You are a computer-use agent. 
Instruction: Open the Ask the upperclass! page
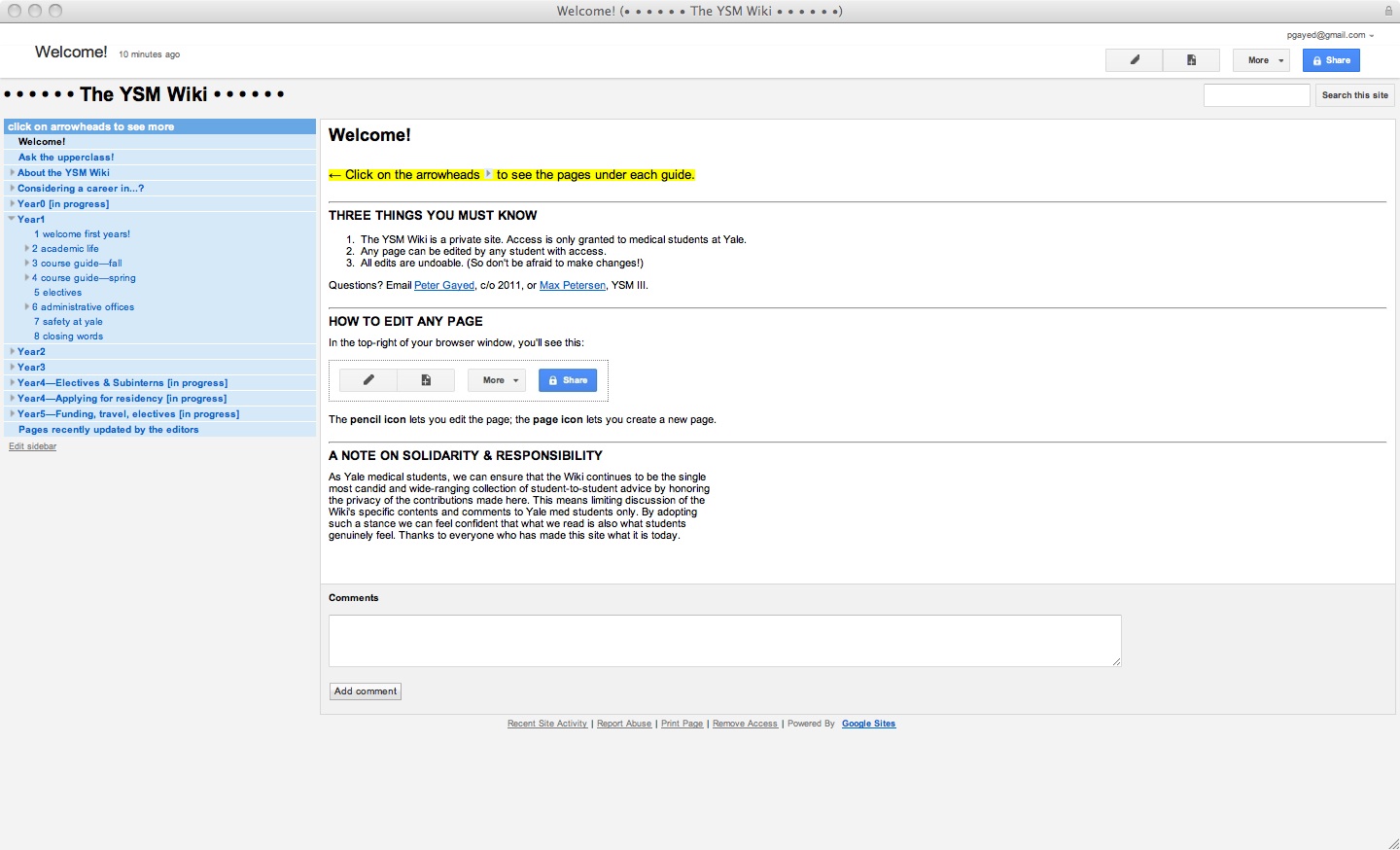[66, 158]
